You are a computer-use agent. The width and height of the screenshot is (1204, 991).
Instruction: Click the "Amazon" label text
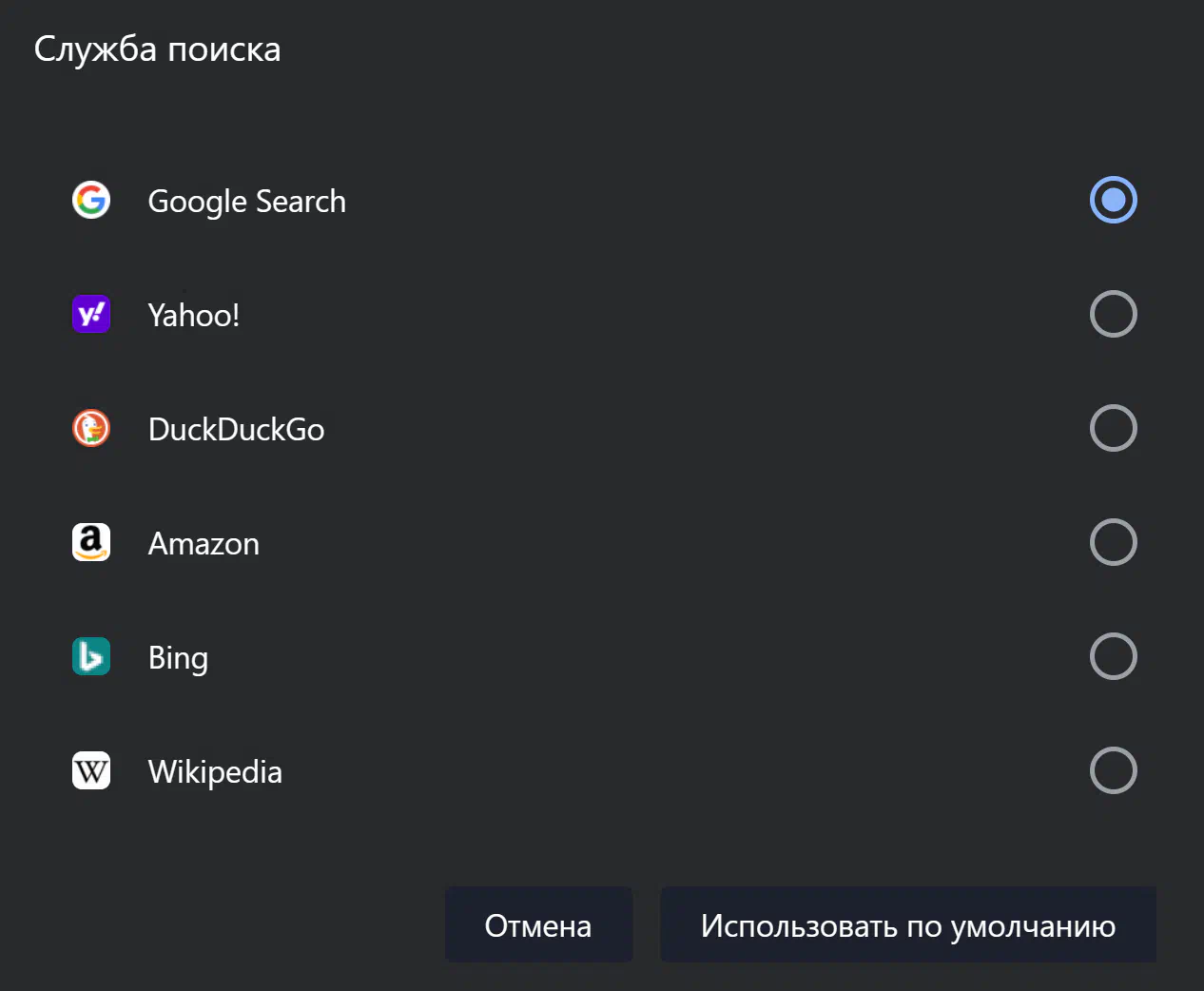click(204, 543)
